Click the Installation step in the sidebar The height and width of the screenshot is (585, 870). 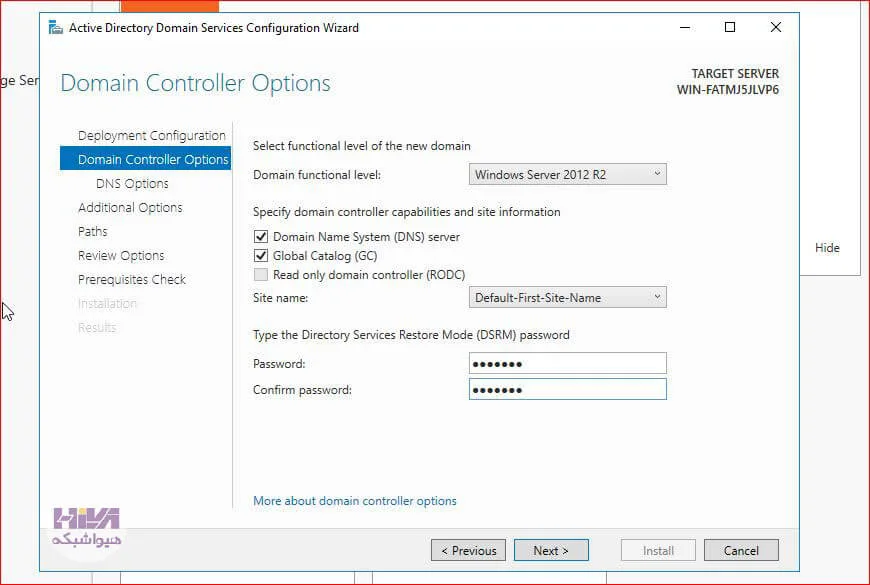pos(107,304)
